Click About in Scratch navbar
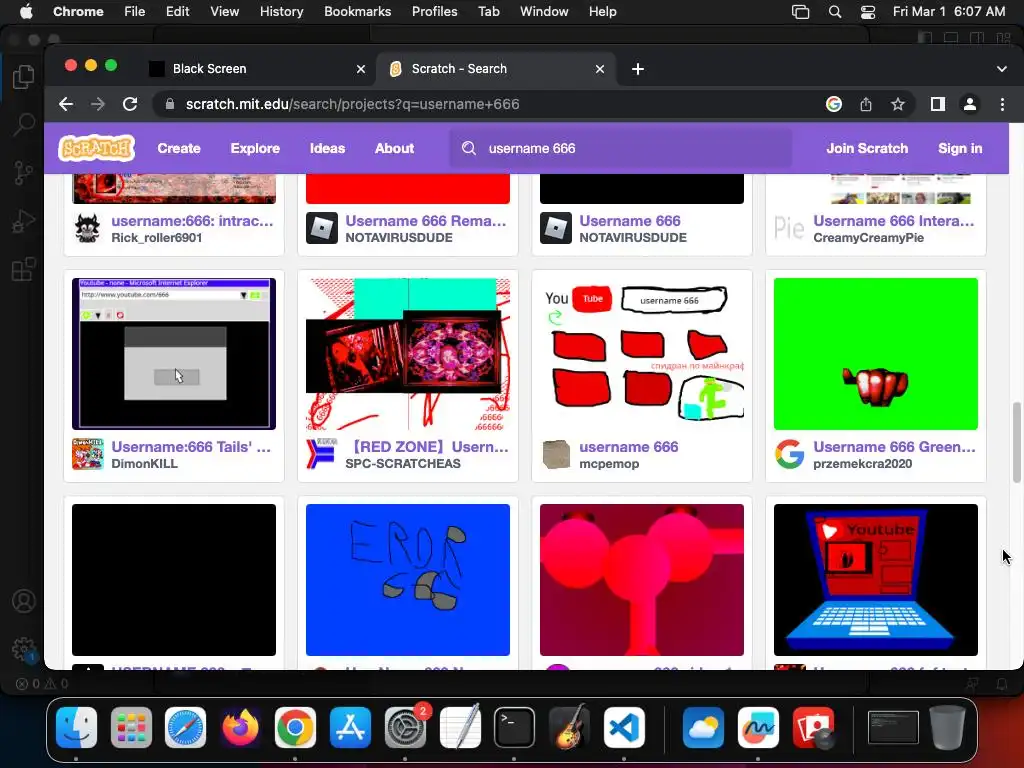 click(x=394, y=148)
